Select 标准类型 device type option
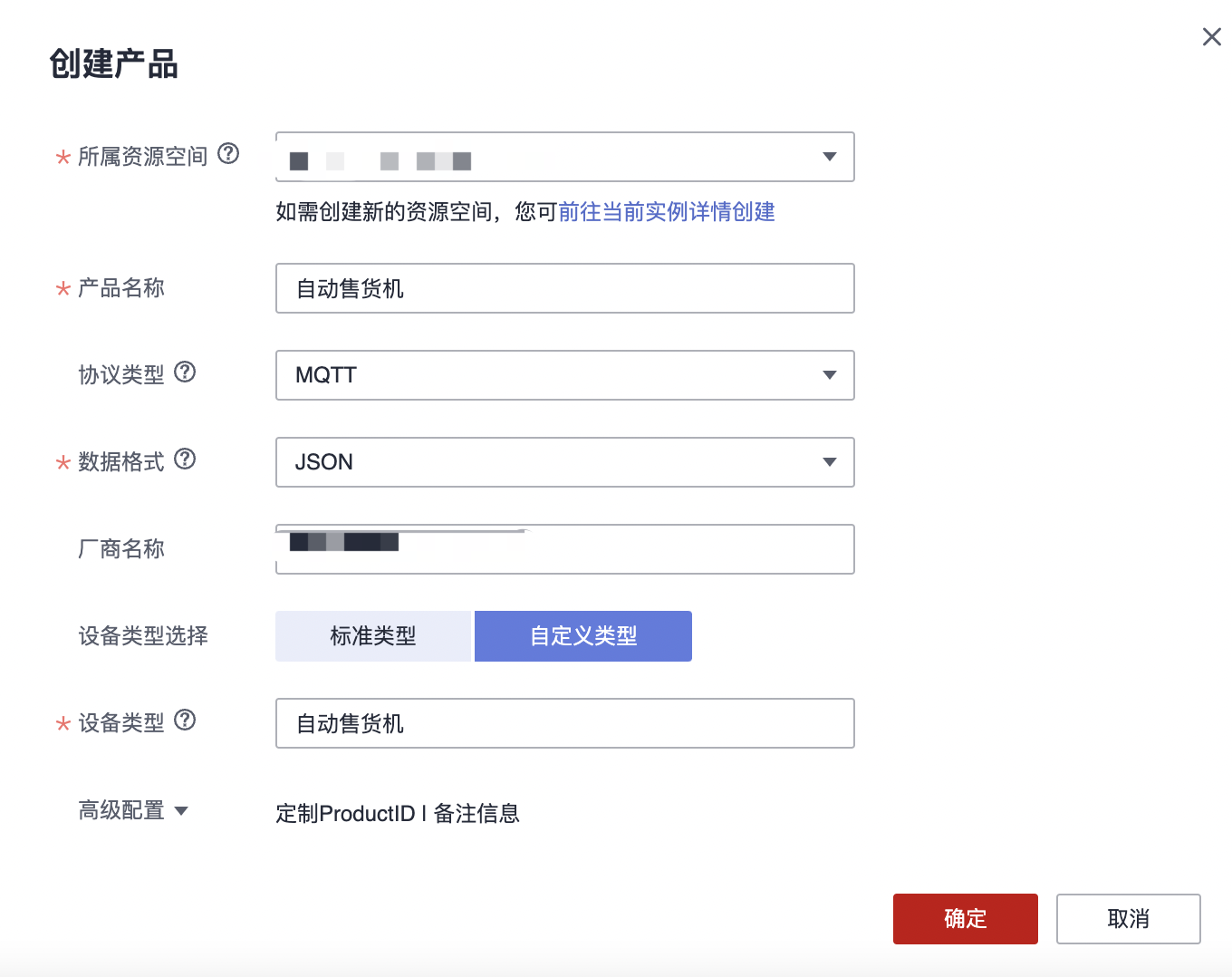The image size is (1232, 977). (x=373, y=636)
